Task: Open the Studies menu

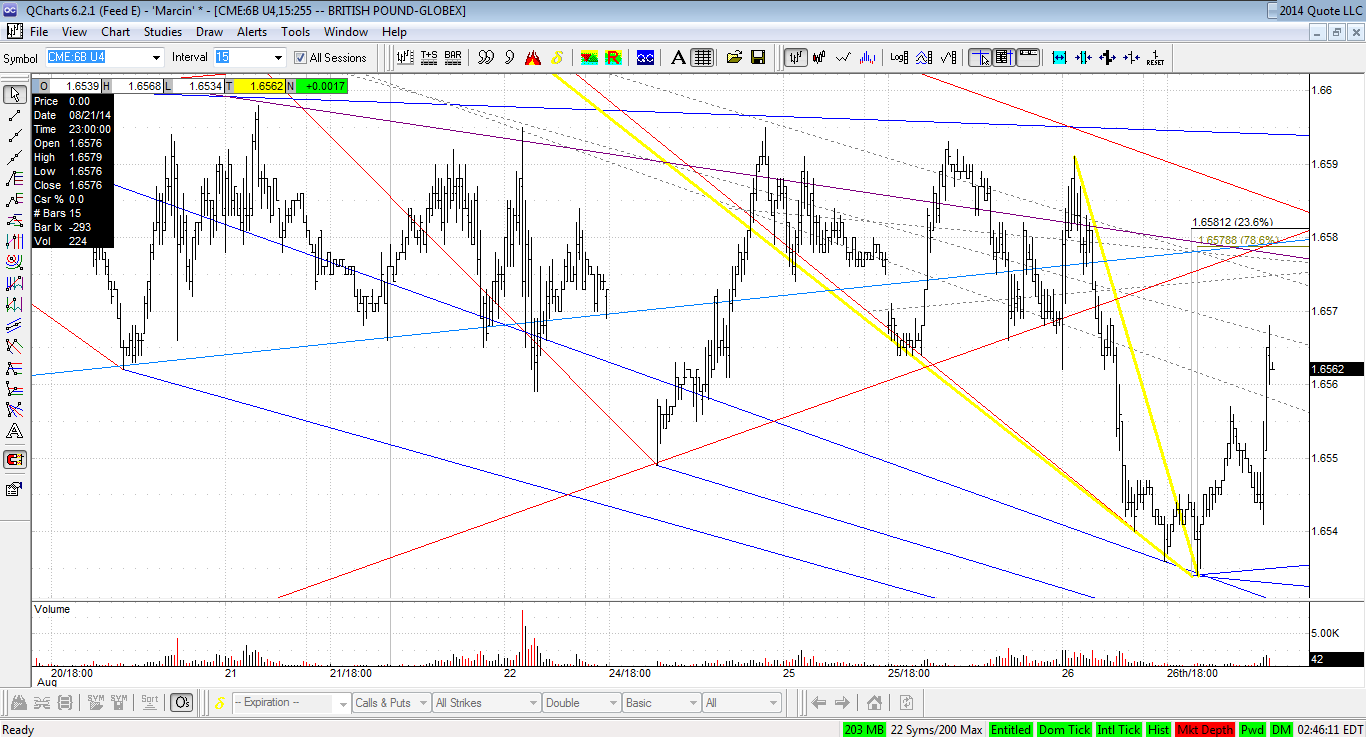Action: click(x=162, y=32)
